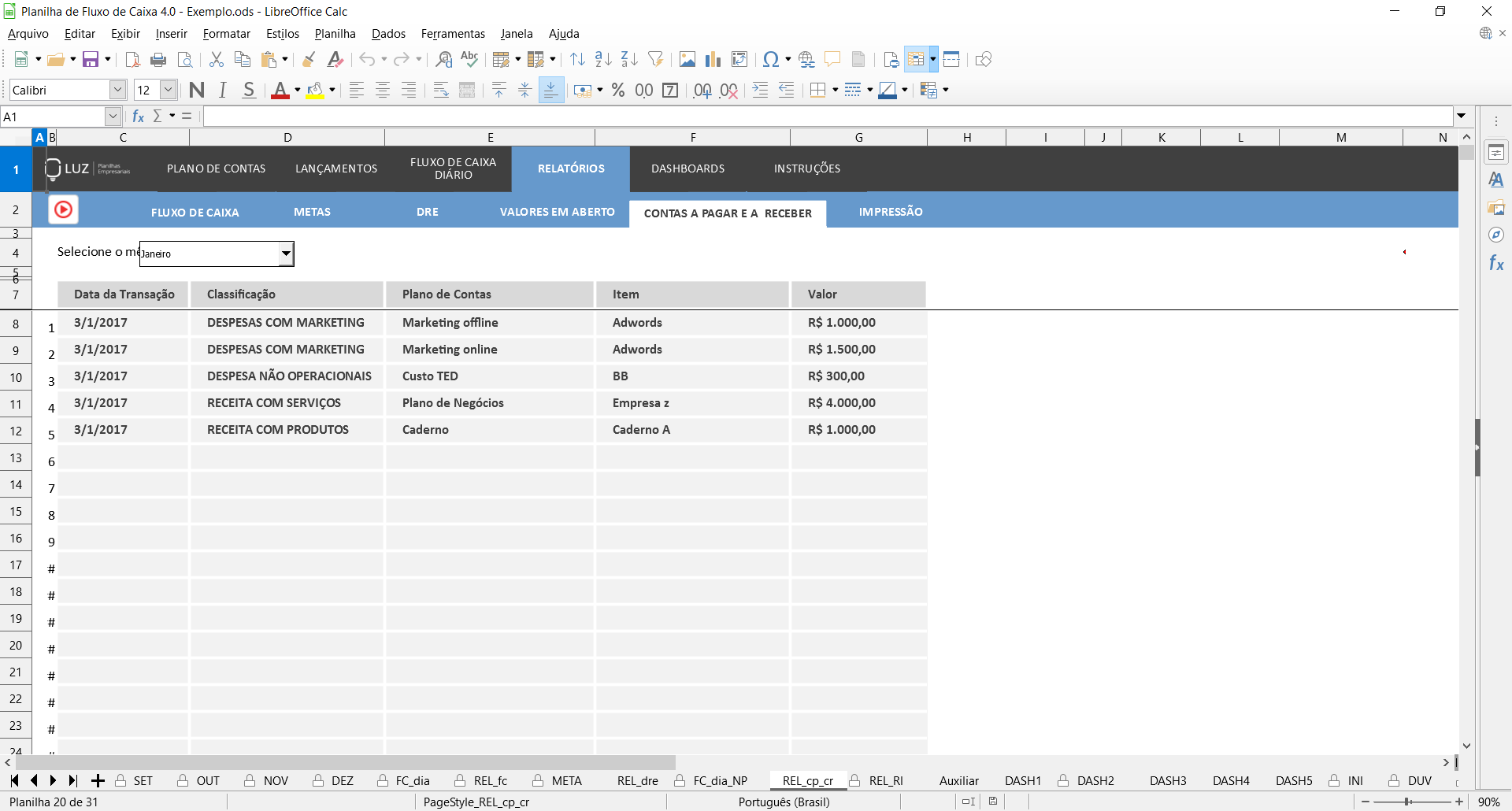Viewport: 1512px width, 811px height.
Task: Expand the Janeiro month dropdown
Action: pos(286,254)
